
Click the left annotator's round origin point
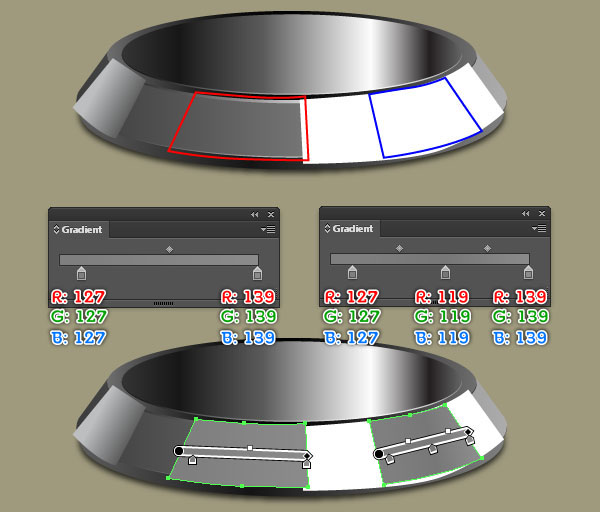click(x=179, y=451)
